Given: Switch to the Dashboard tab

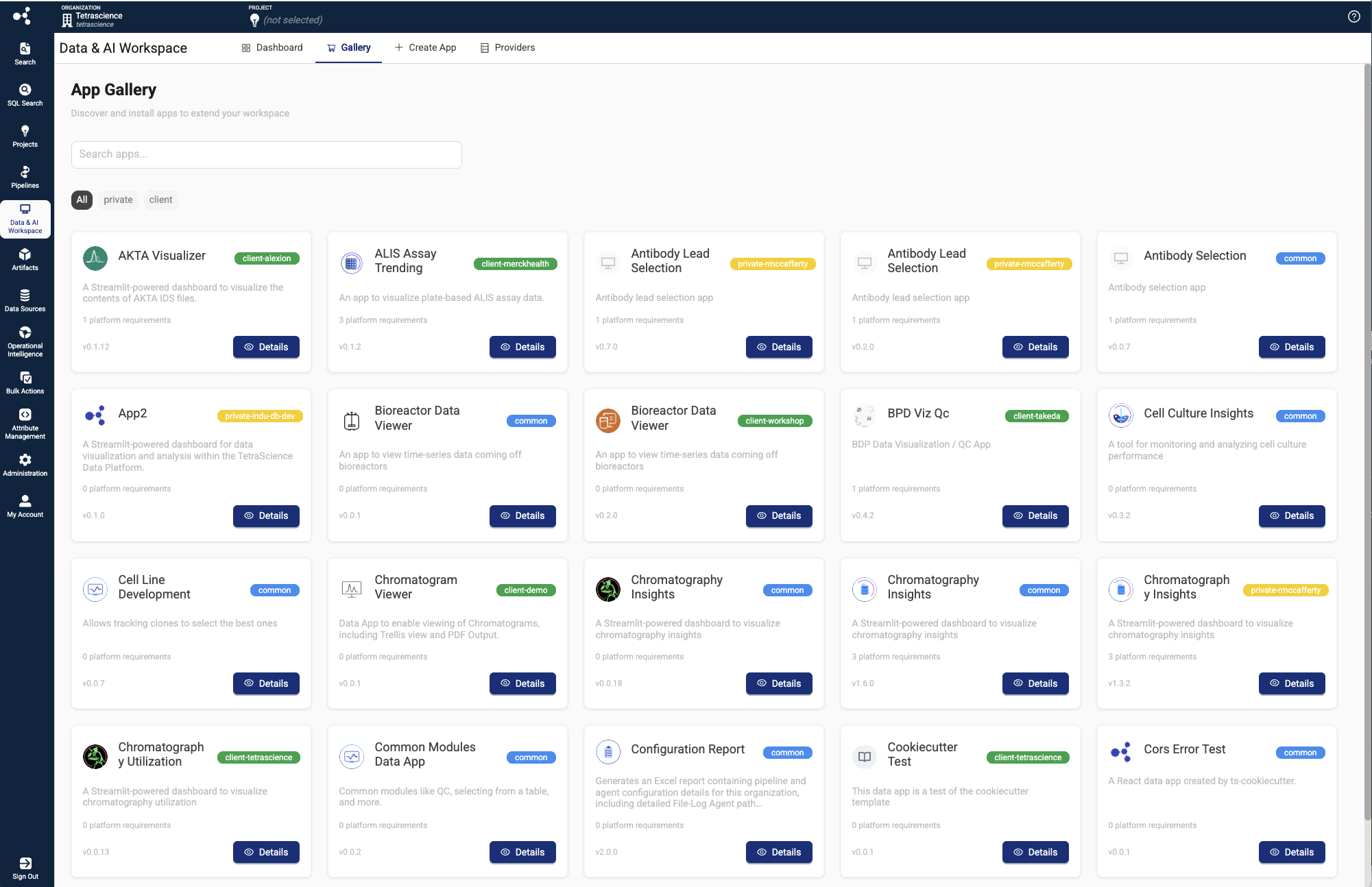Looking at the screenshot, I should point(272,47).
